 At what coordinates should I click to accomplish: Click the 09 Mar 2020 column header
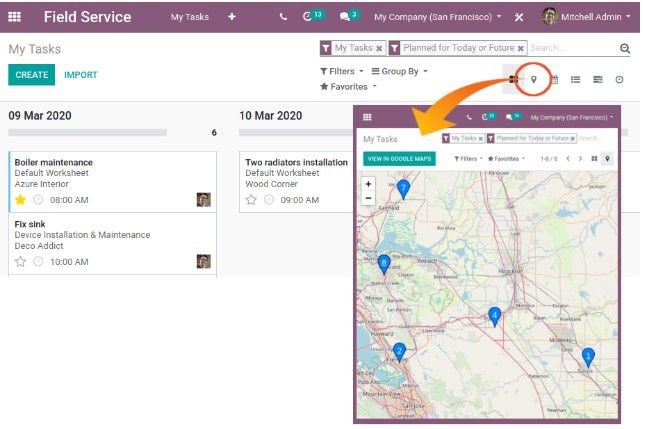(x=40, y=116)
